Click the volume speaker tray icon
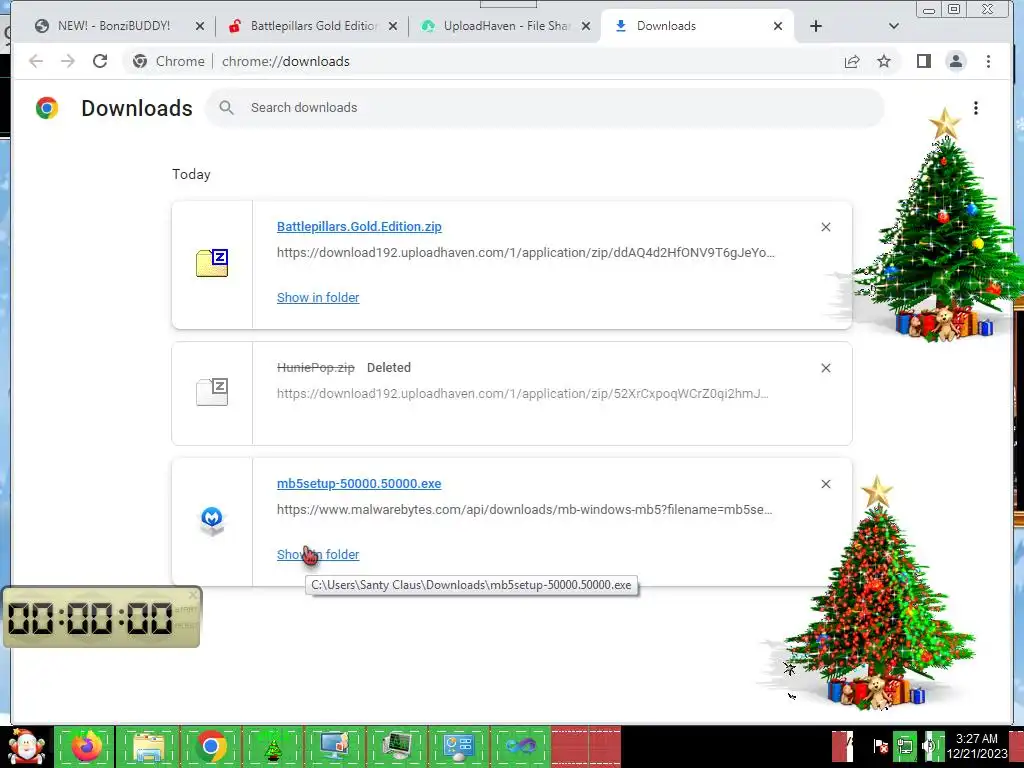 coord(930,746)
